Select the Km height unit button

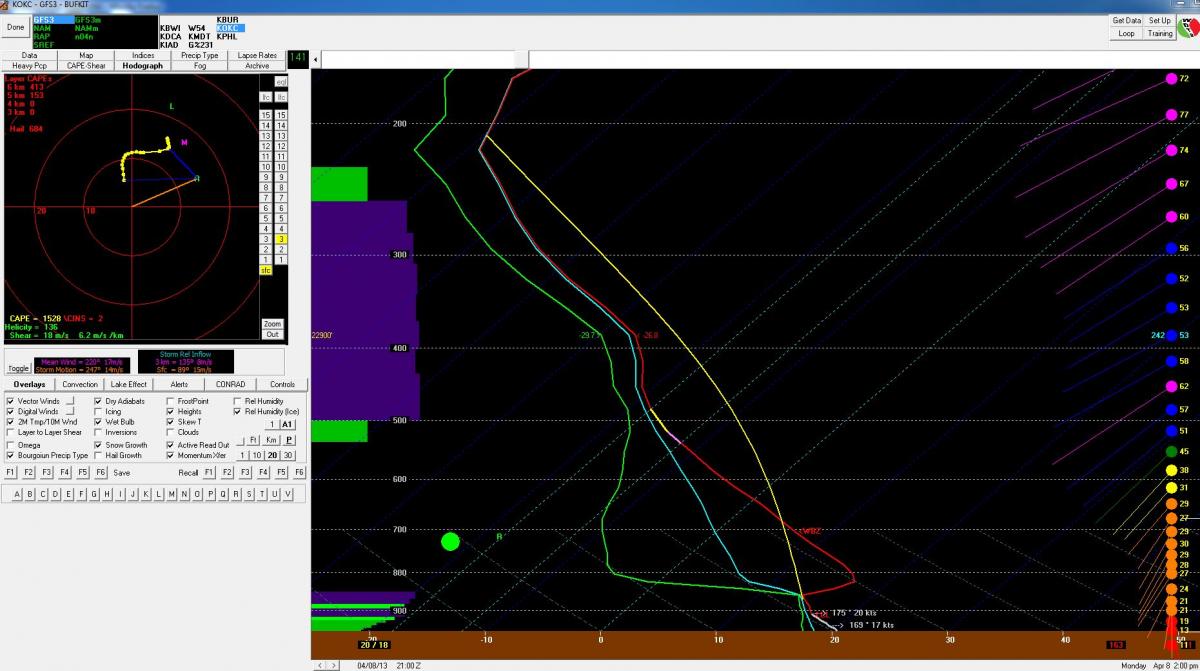pos(271,439)
